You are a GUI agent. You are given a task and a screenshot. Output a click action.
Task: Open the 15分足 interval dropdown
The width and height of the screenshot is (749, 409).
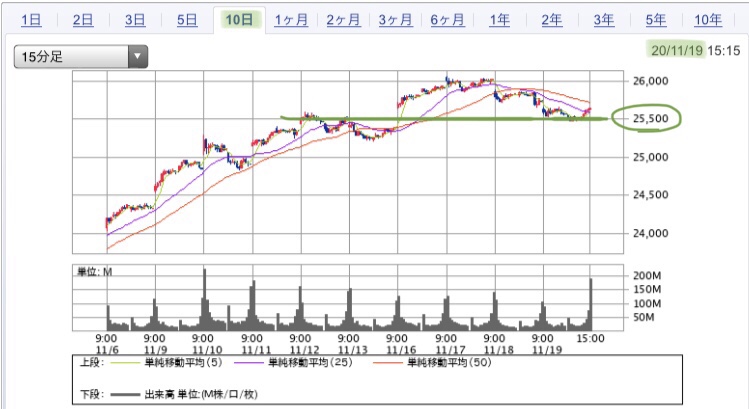(81, 57)
